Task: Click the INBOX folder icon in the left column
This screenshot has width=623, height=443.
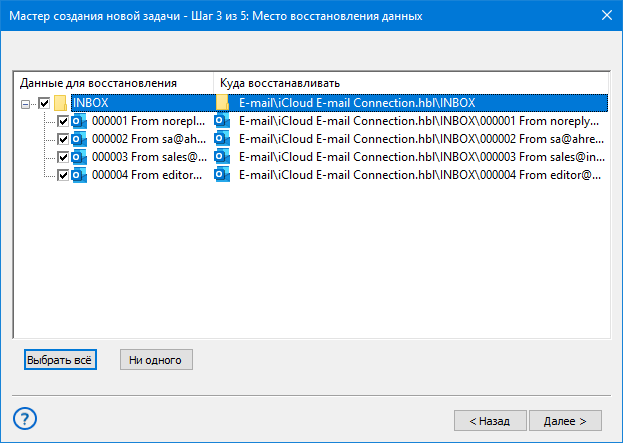Action: 60,103
